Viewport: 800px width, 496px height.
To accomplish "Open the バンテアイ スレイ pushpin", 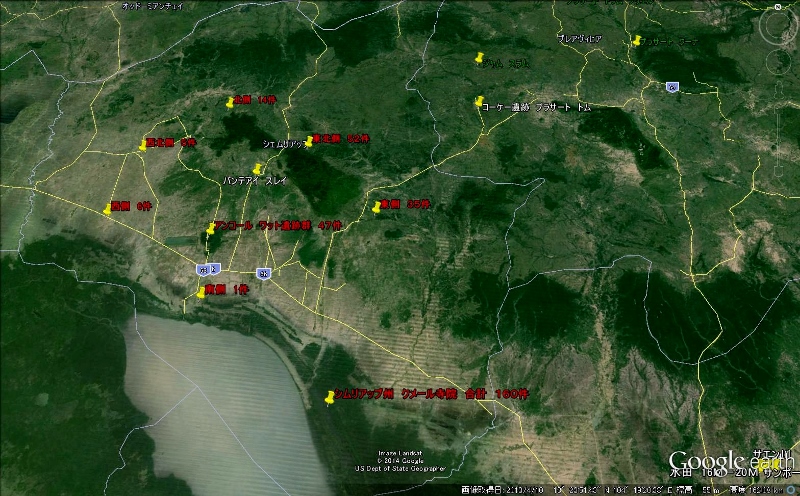I will [257, 169].
